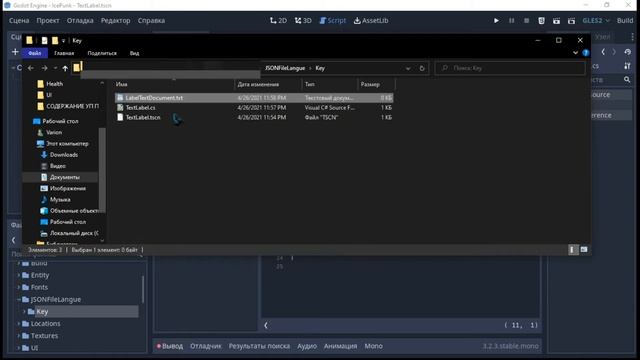This screenshot has width=640, height=360.
Task: Open Локальный диск in Explorer sidebar
Action: (x=74, y=233)
